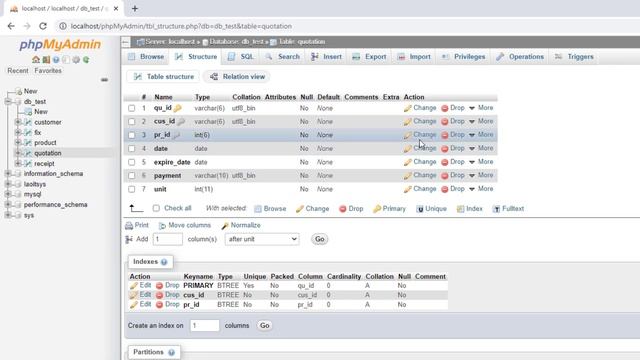The image size is (640, 360).
Task: Click the collapse-all icon in navigation panel
Action: [x=104, y=80]
